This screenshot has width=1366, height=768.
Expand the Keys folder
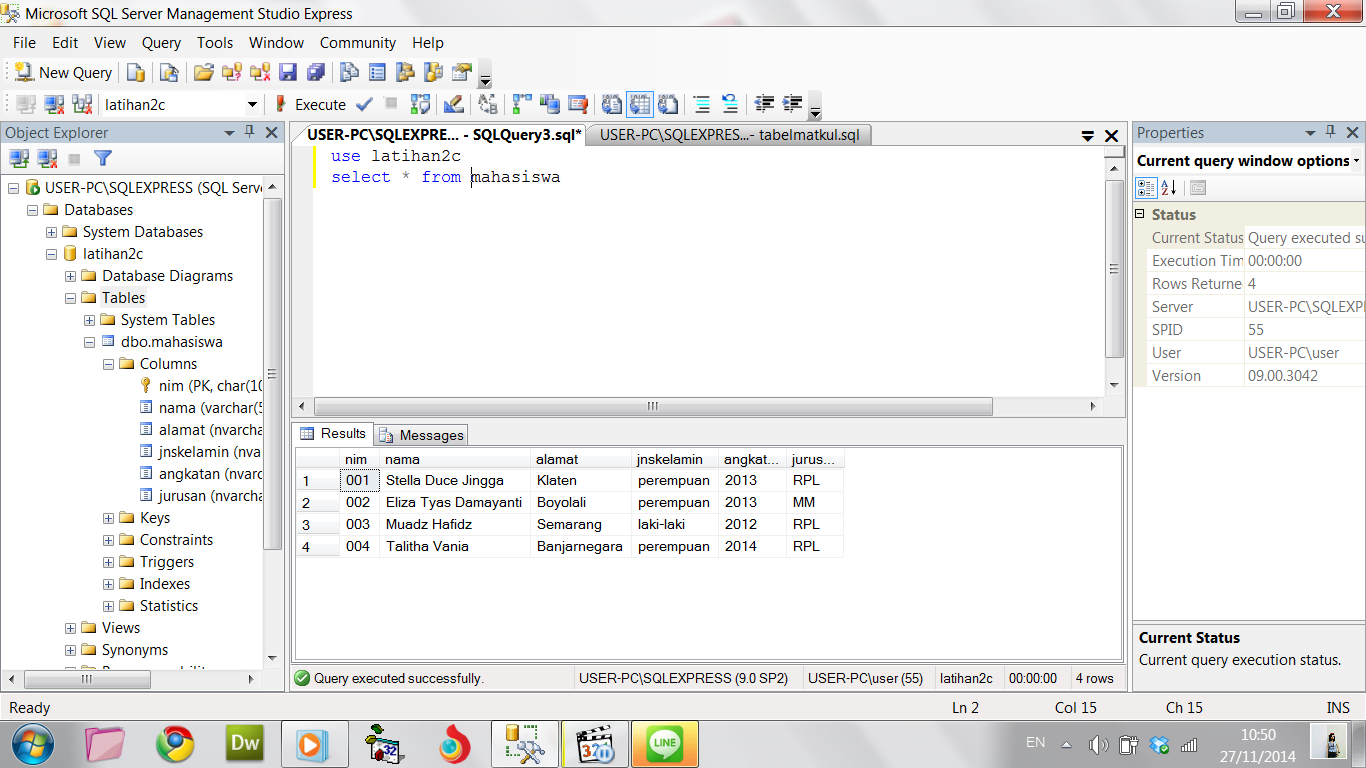point(108,518)
